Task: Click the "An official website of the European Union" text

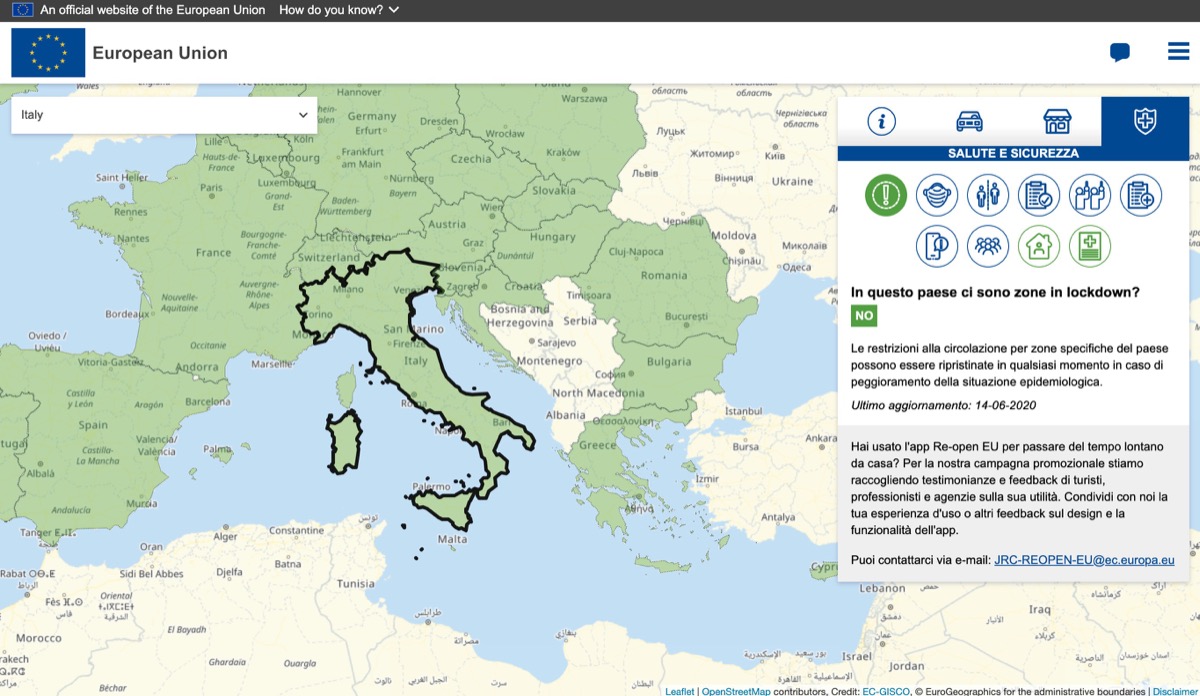Action: click(153, 10)
